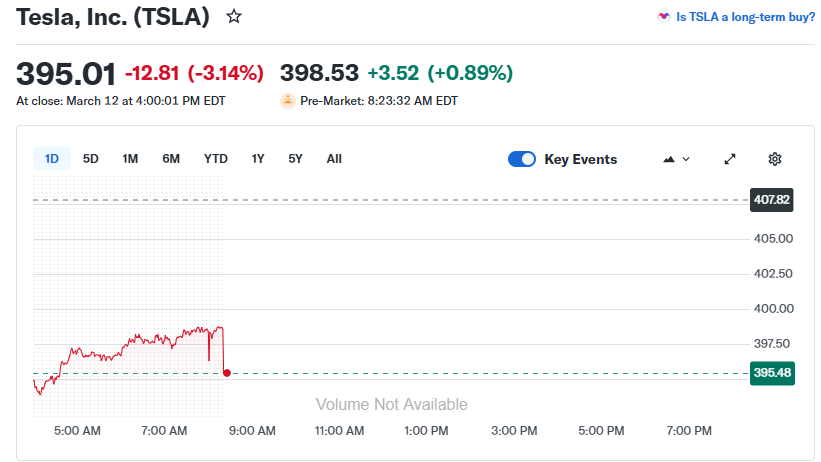The image size is (821, 462).
Task: Switch to 1Y chart range
Action: (258, 158)
